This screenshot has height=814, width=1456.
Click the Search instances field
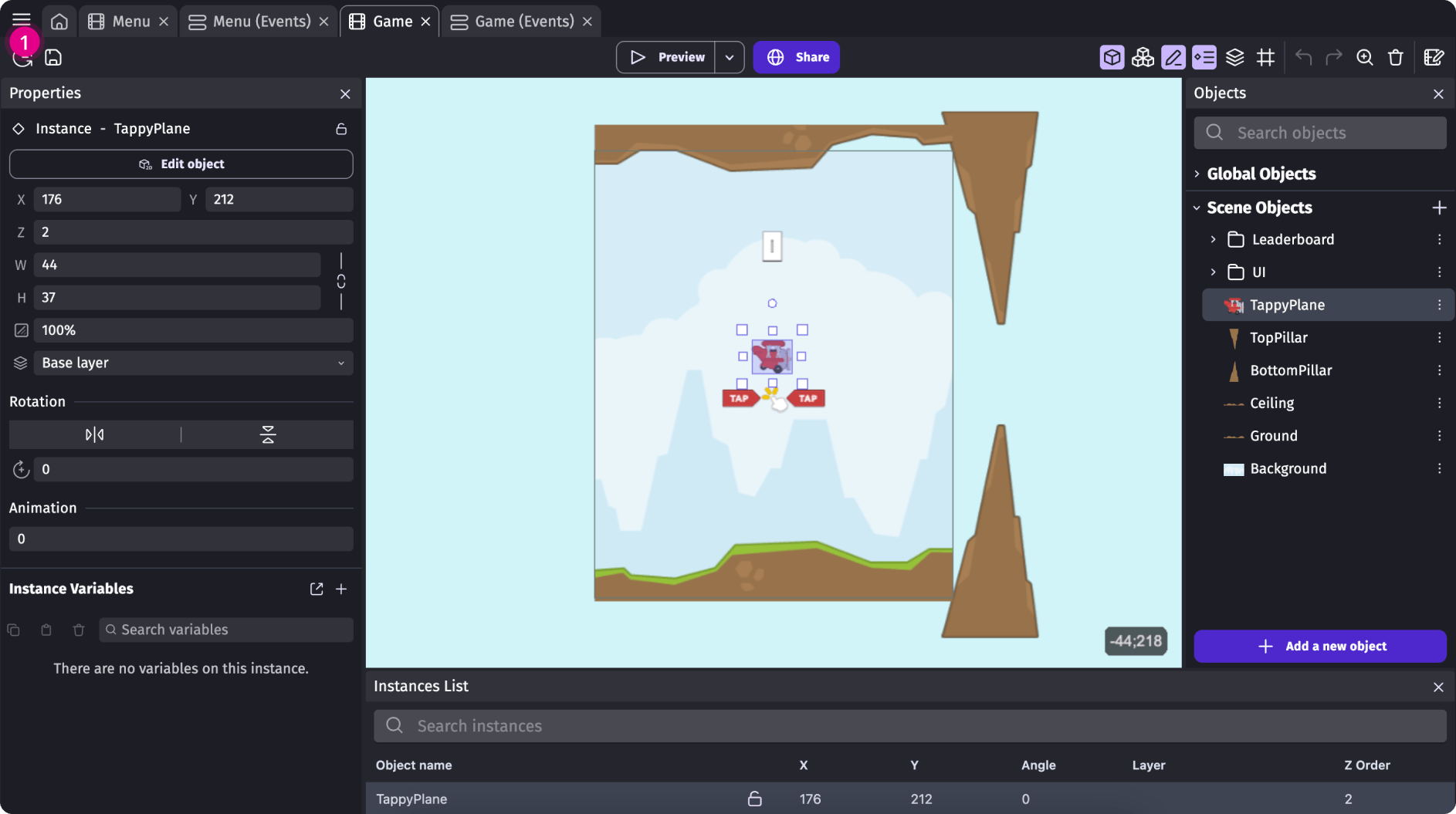coord(909,726)
